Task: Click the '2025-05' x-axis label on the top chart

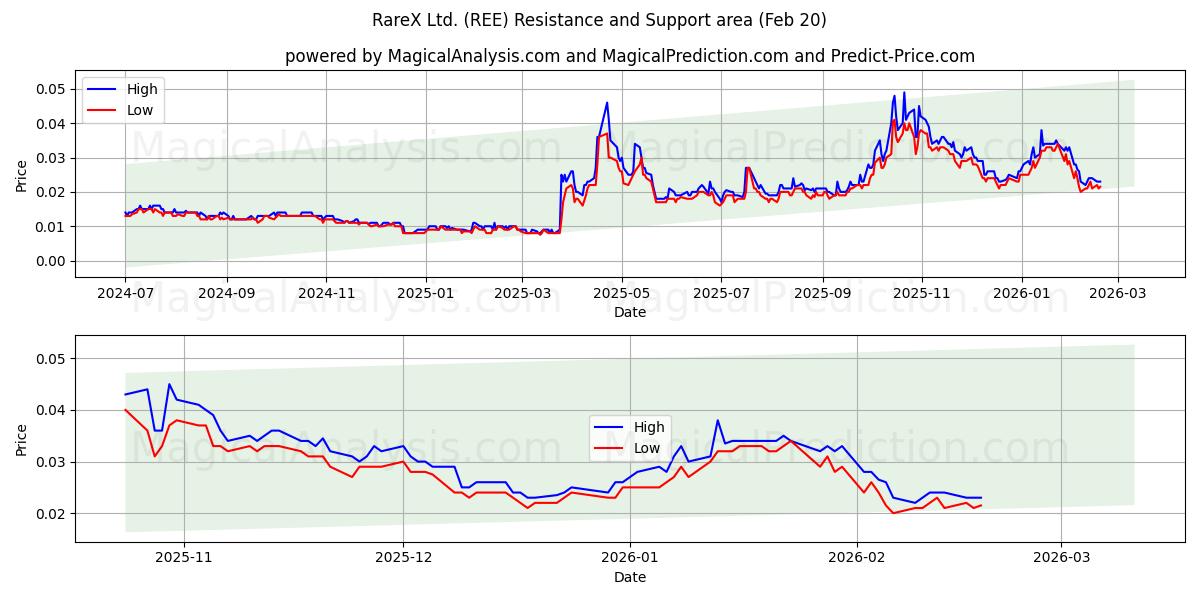Action: tap(622, 294)
